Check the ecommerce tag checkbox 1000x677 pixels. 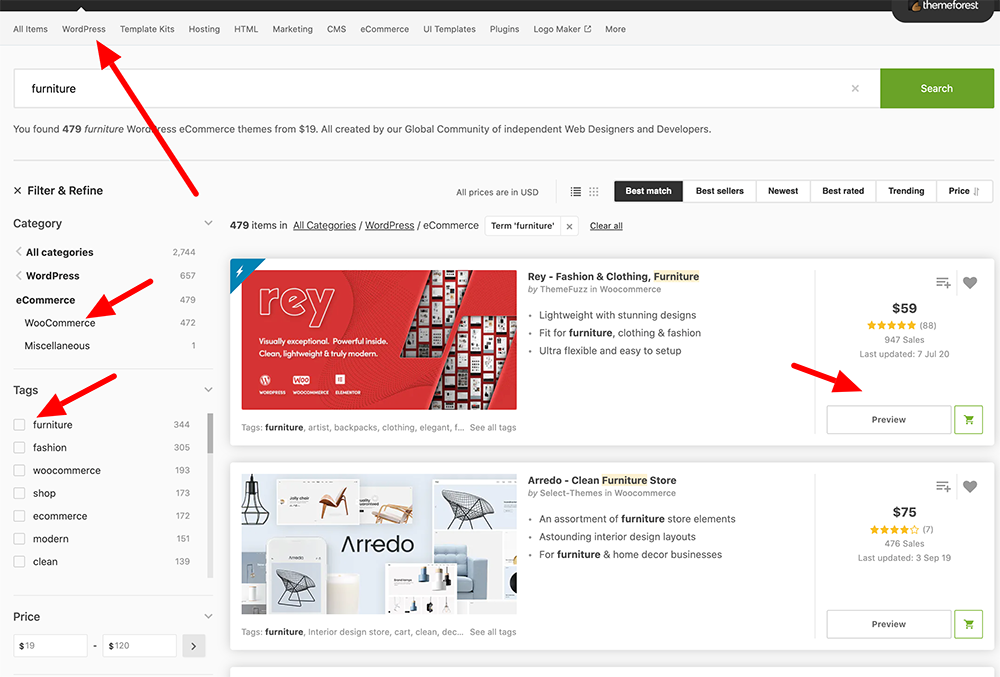(19, 516)
